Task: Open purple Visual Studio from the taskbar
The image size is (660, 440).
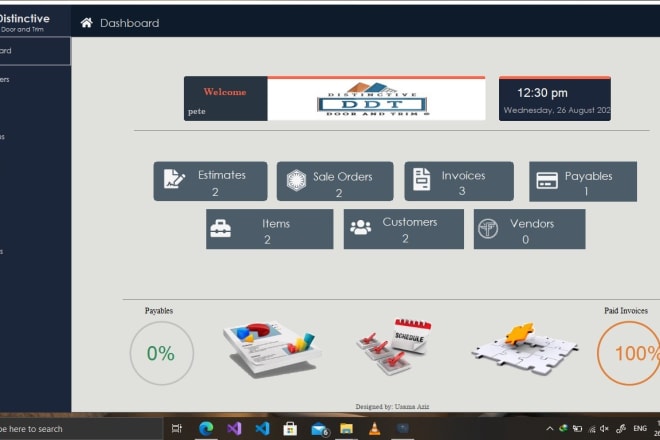Action: click(x=234, y=429)
